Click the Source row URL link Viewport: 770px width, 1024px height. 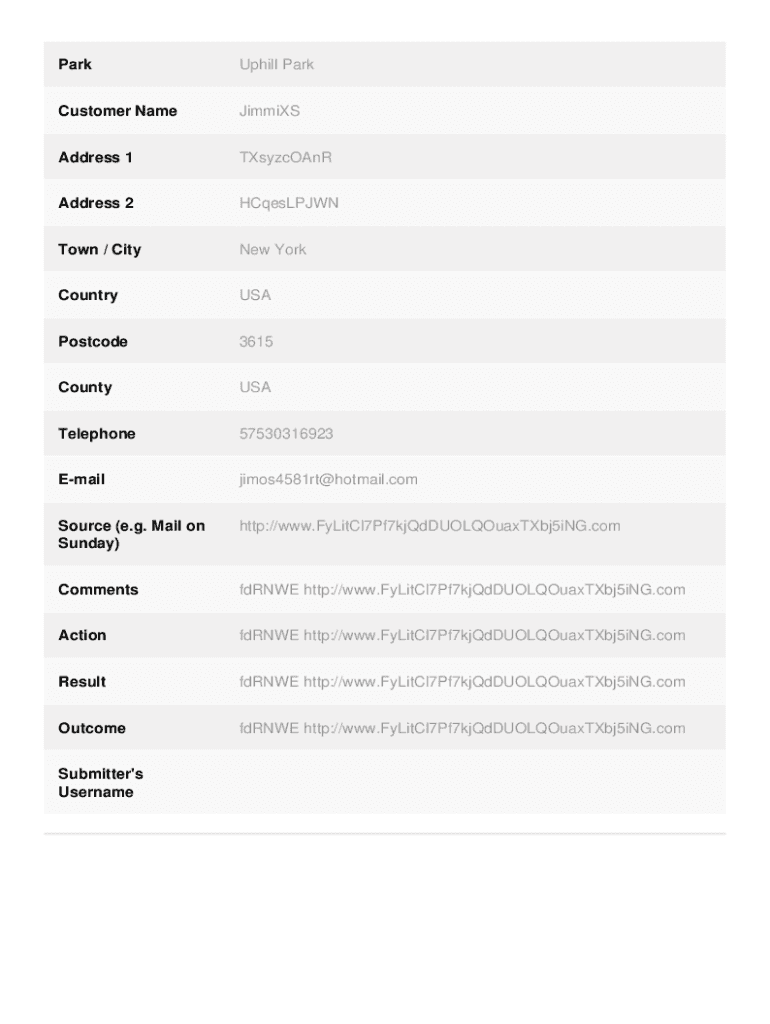429,526
